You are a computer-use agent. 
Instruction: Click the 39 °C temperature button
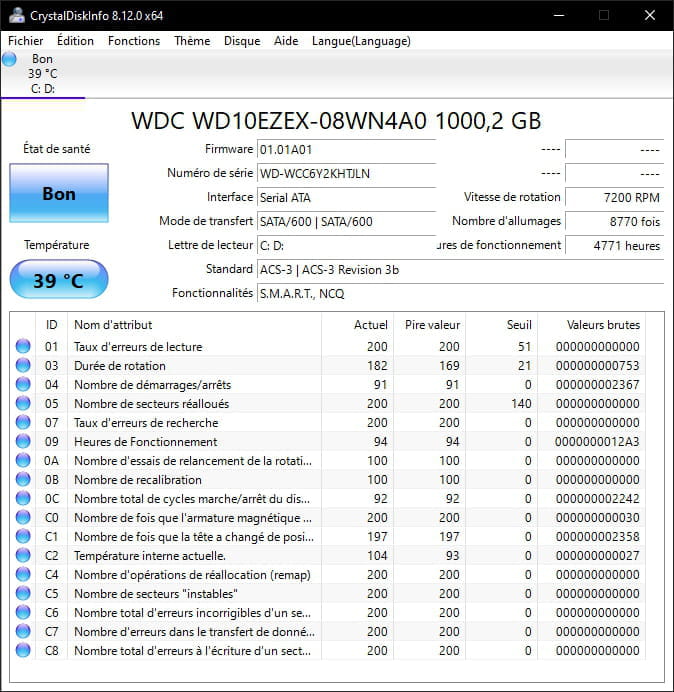click(59, 279)
